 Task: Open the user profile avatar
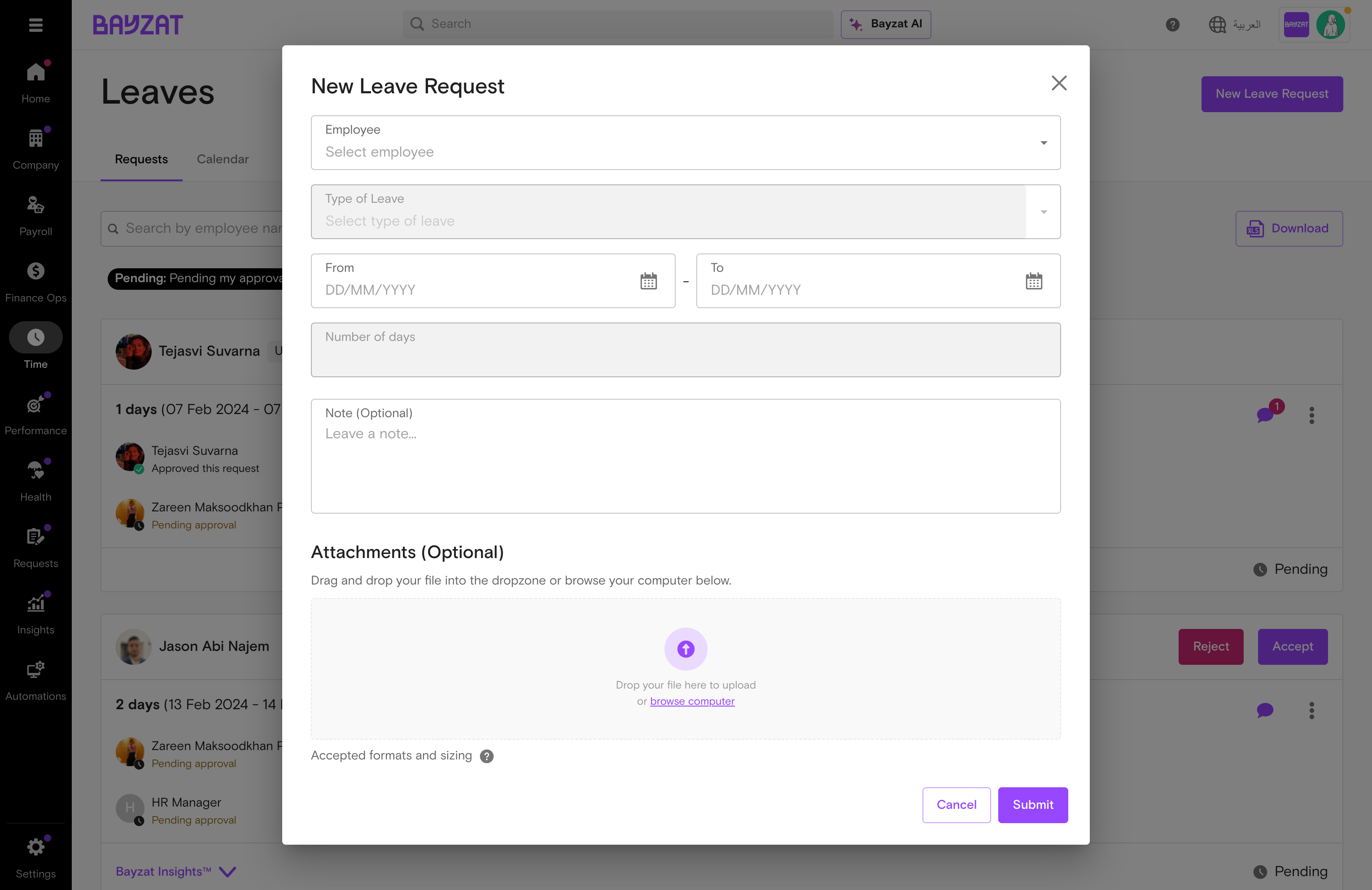click(x=1330, y=24)
